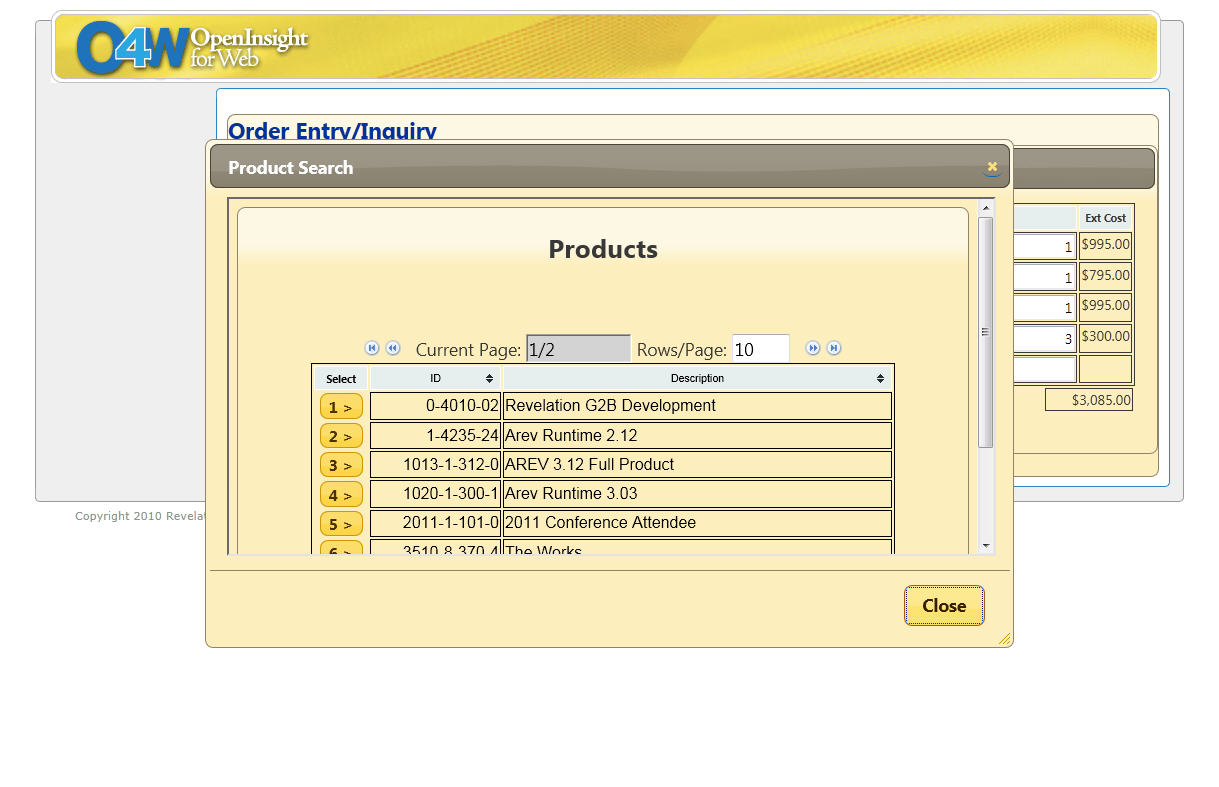Click the Products panel vertical scrollbar thumb
Screen dimensions: 1219x787
coord(986,332)
